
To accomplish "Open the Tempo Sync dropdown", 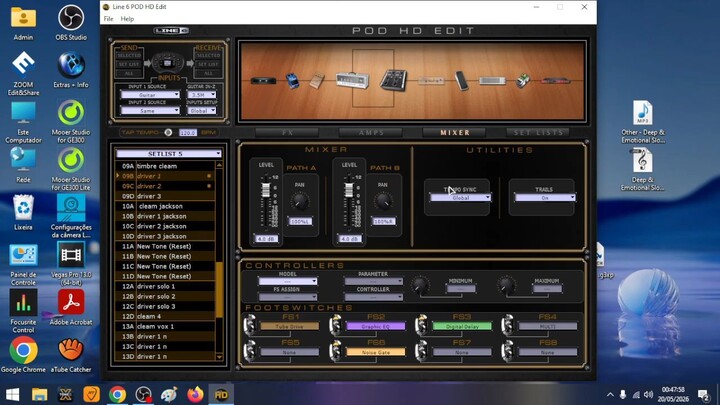I will point(461,197).
